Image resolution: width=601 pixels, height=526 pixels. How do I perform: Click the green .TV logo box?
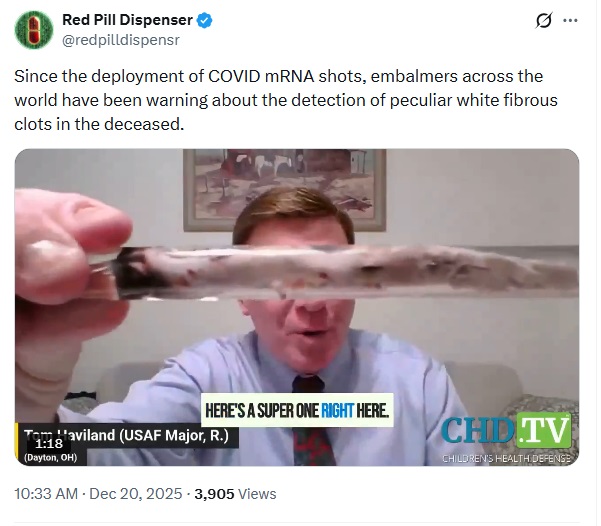pyautogui.click(x=544, y=431)
